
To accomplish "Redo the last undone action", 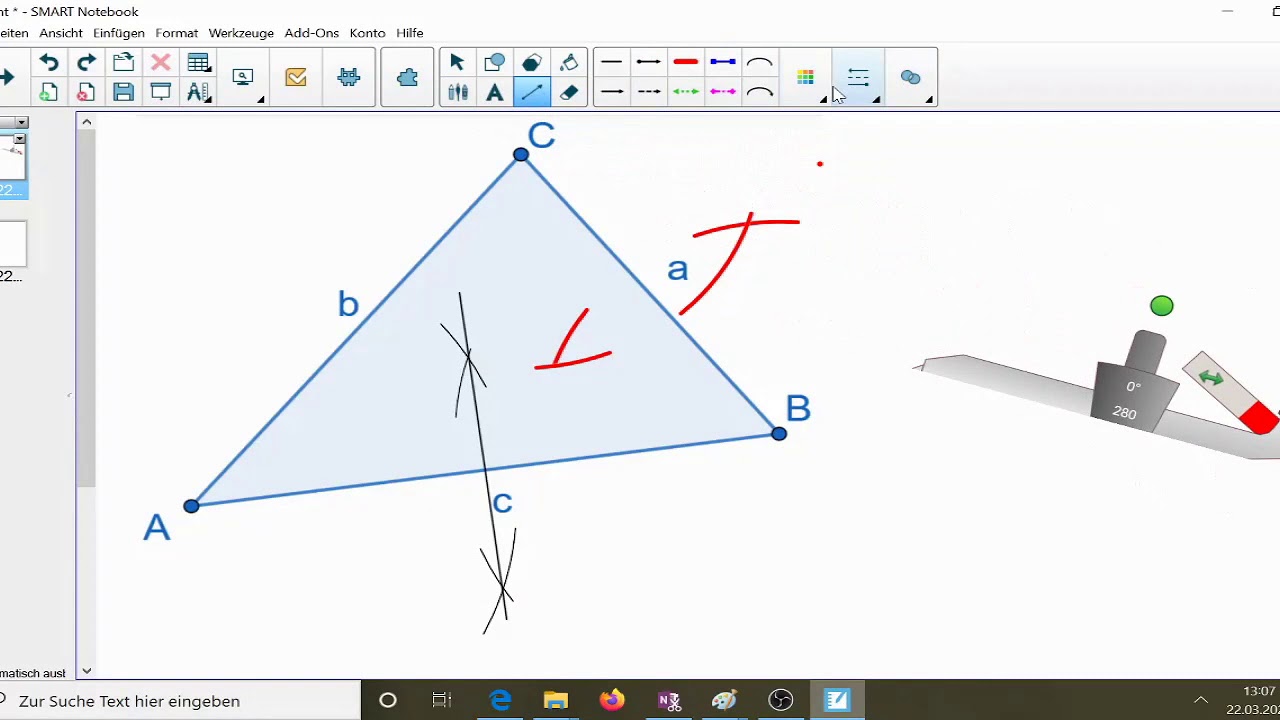I will (86, 63).
